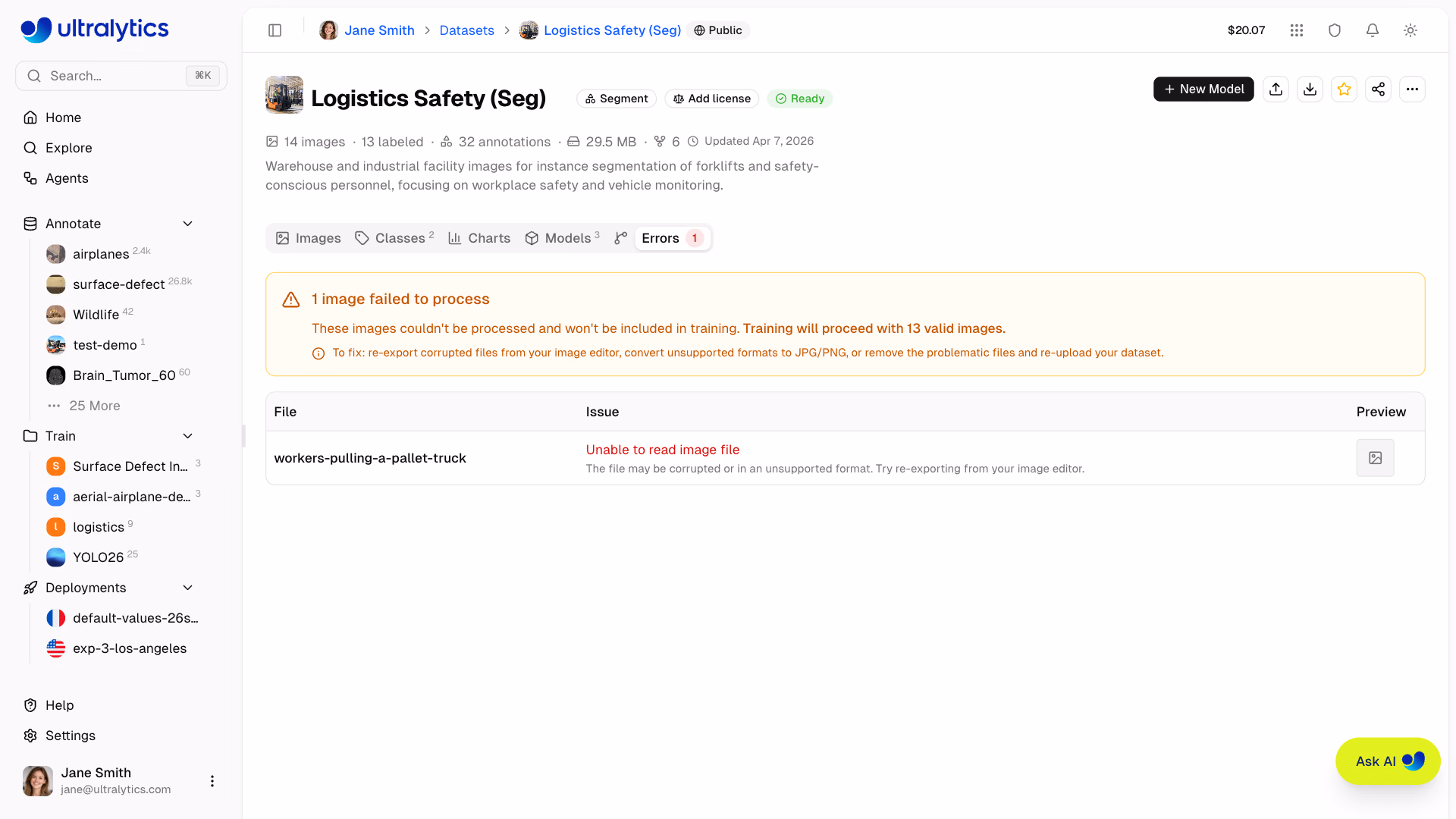Collapse the Train section

[188, 436]
